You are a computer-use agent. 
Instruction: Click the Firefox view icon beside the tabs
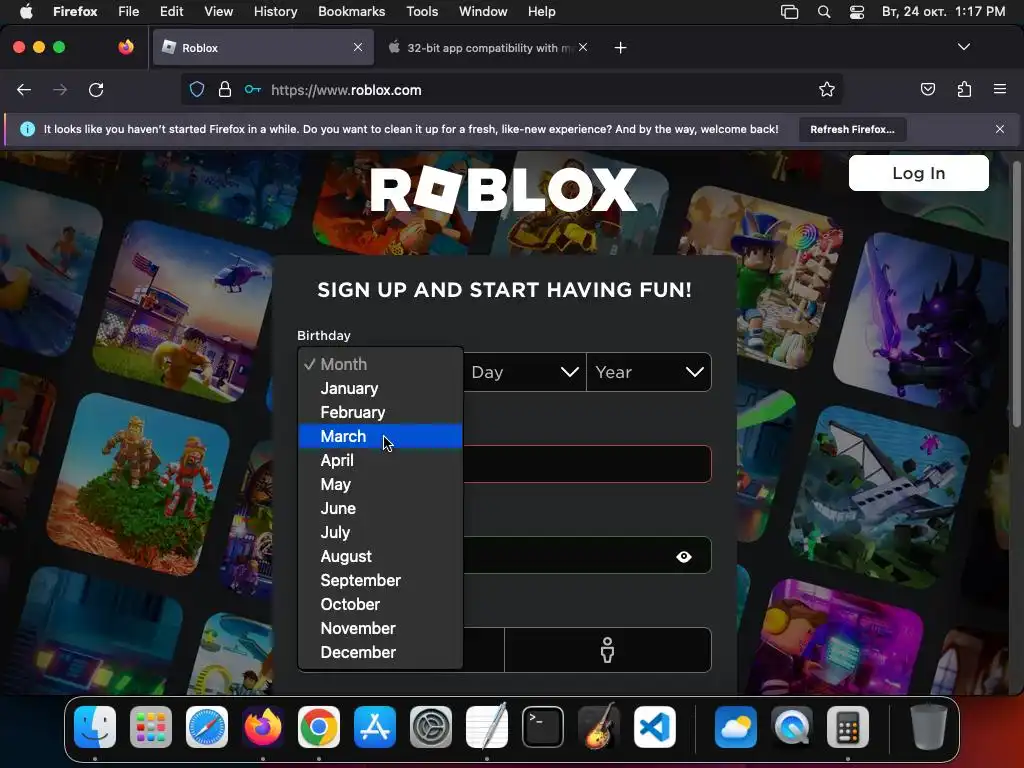pyautogui.click(x=126, y=47)
